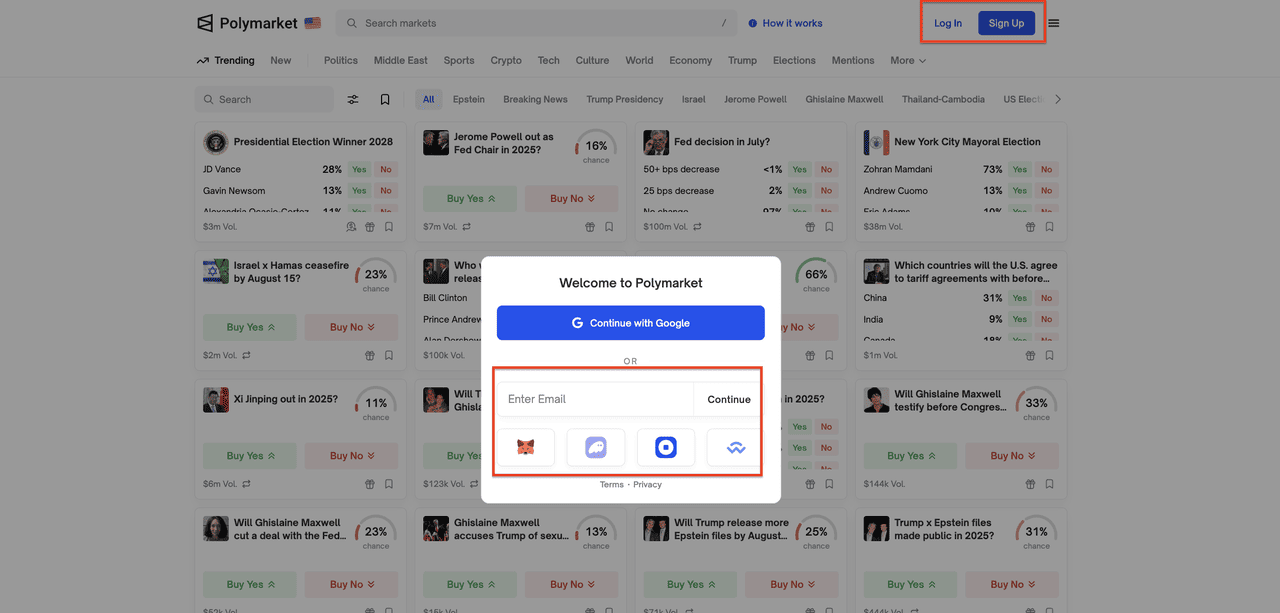Click repeat icon beside $7m Vol.
The image size is (1280, 613).
467,227
